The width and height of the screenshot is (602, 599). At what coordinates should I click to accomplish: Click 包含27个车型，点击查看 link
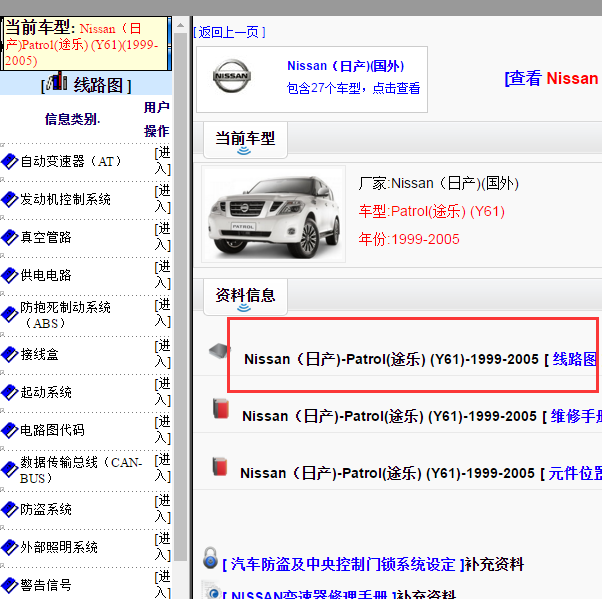click(x=353, y=88)
